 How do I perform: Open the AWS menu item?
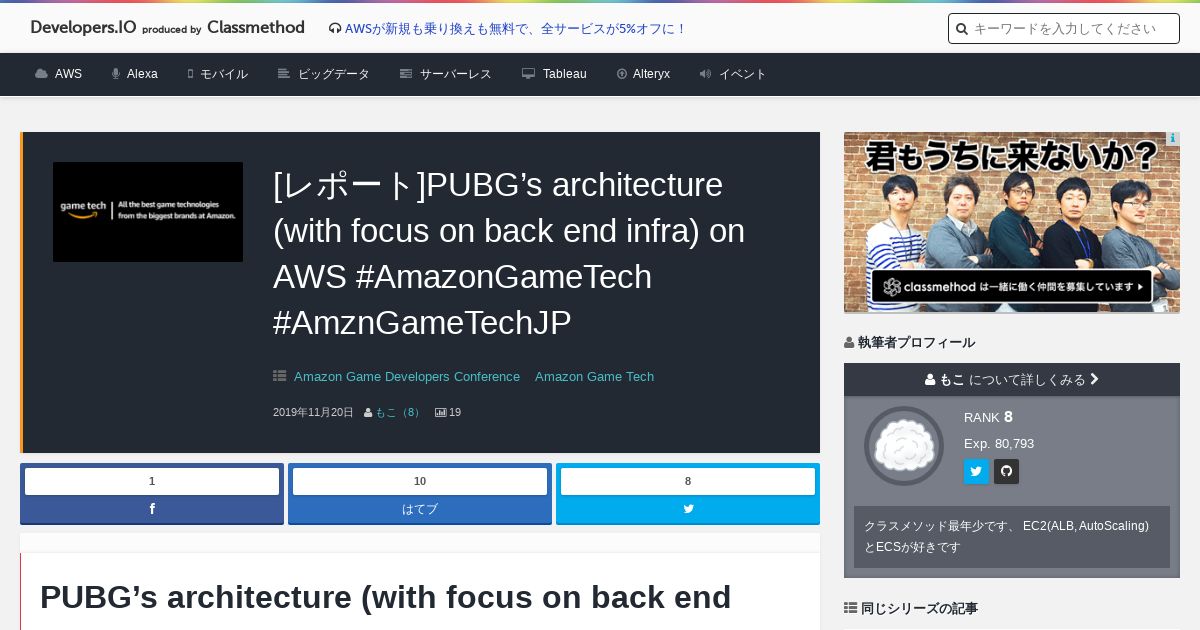pyautogui.click(x=59, y=74)
